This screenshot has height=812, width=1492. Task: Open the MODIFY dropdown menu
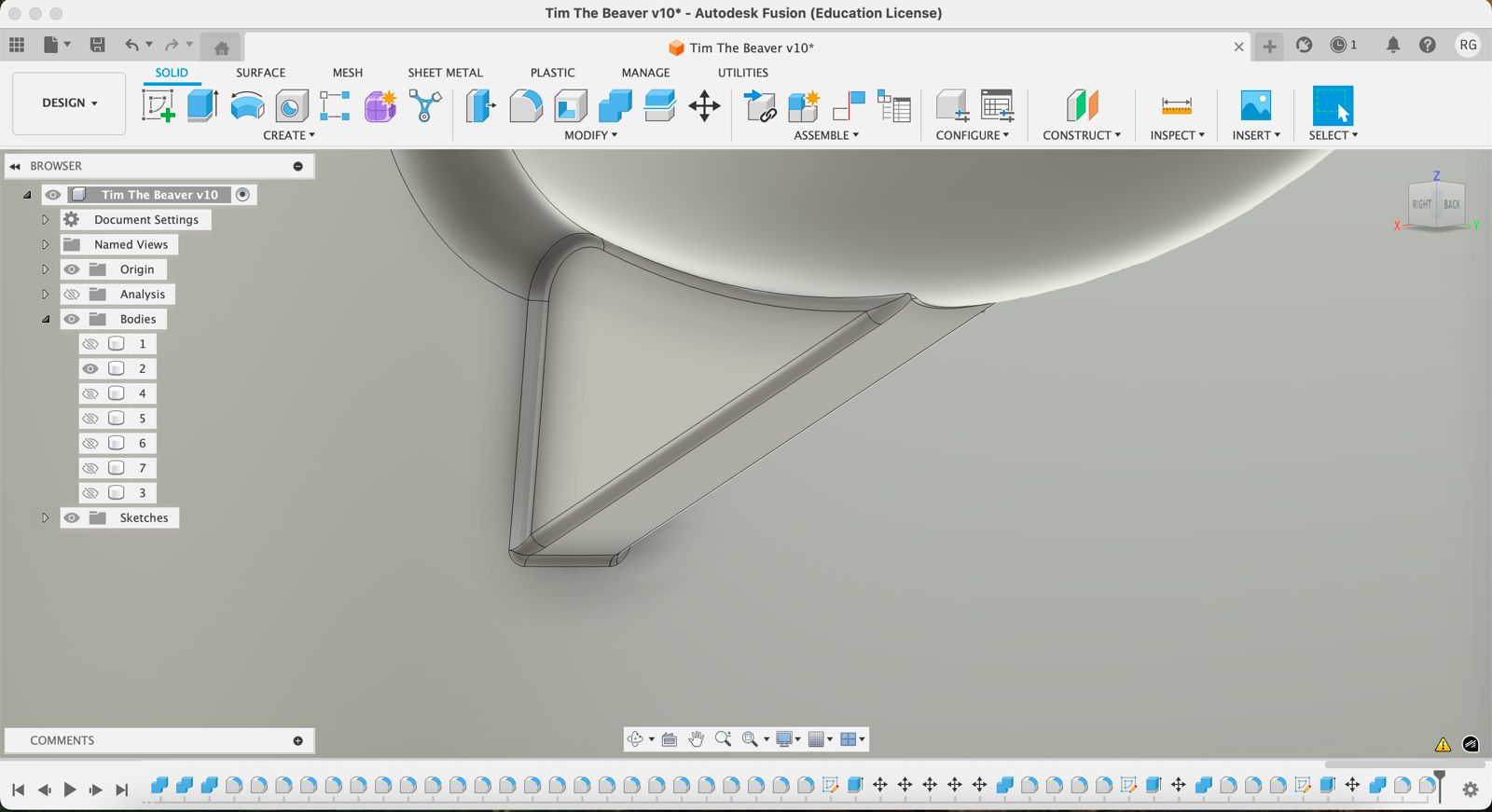coord(590,135)
